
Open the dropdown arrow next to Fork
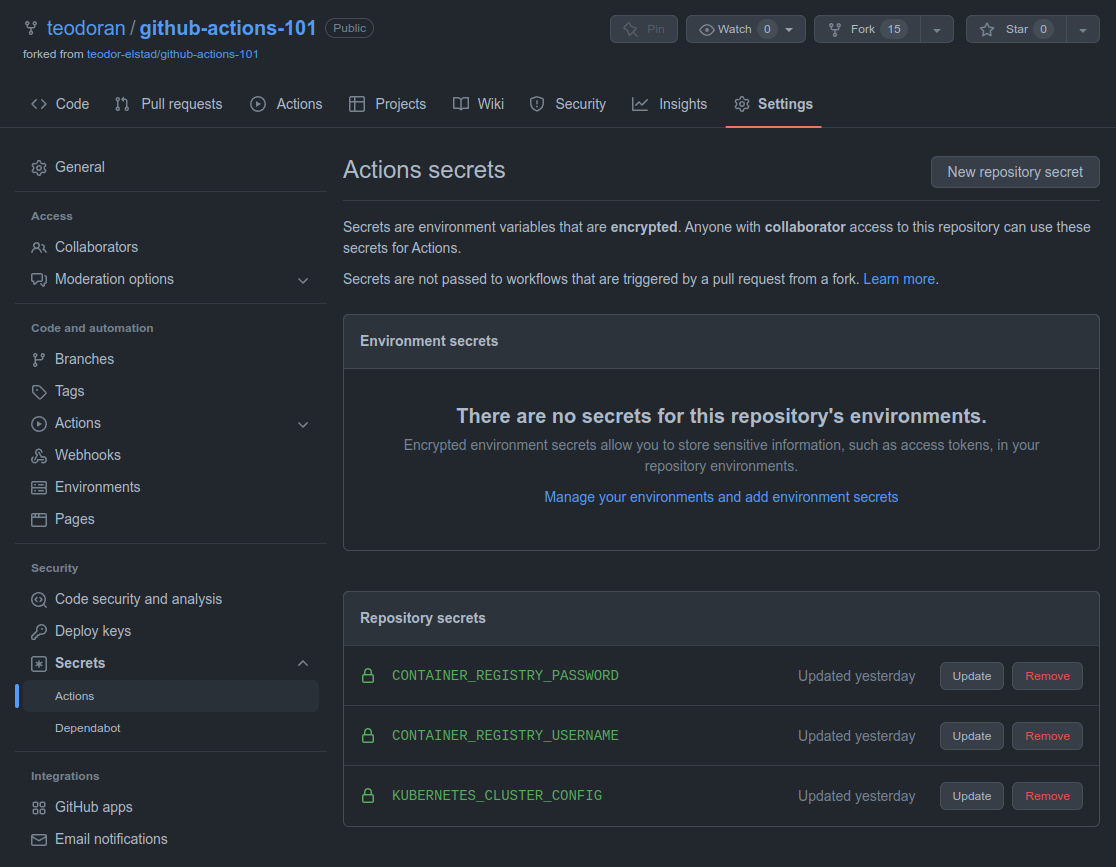[937, 30]
